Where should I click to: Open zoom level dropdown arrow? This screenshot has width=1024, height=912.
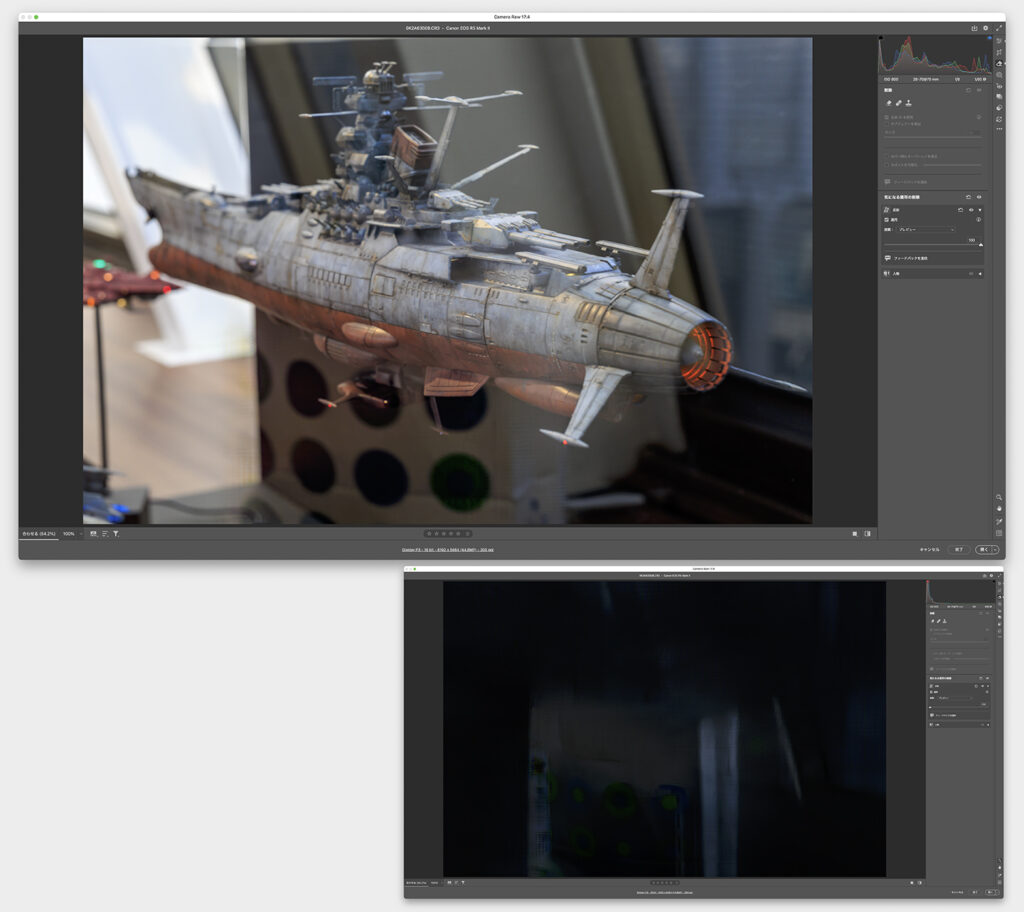coord(81,534)
